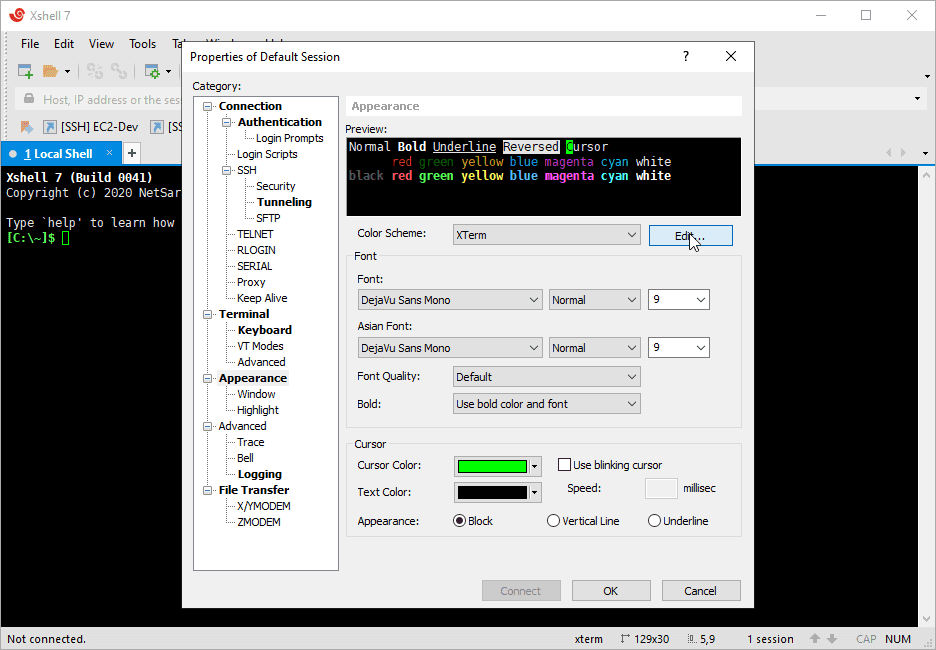Viewport: 936px width, 650px height.
Task: Select Keyboard in the category tree
Action: (264, 330)
